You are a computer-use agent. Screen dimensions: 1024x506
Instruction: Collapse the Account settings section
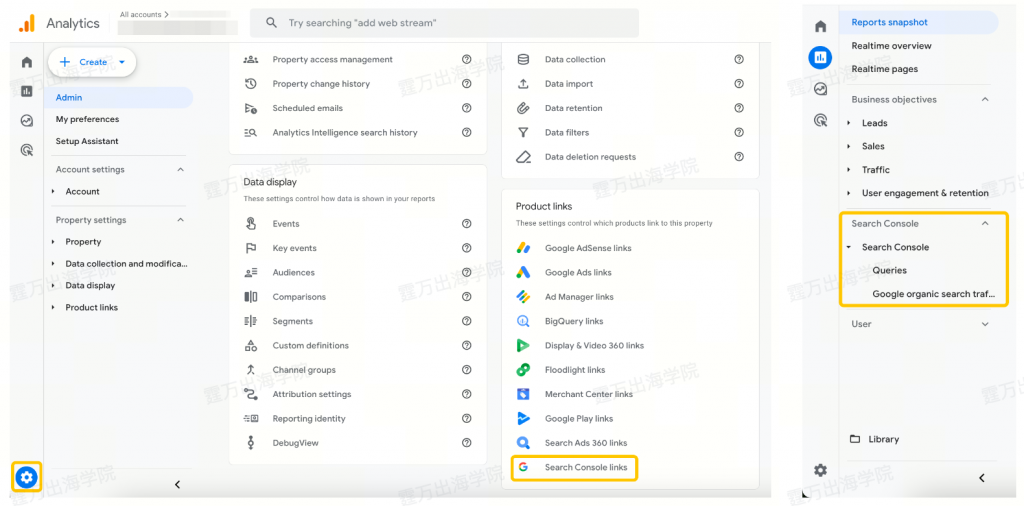[x=181, y=169]
